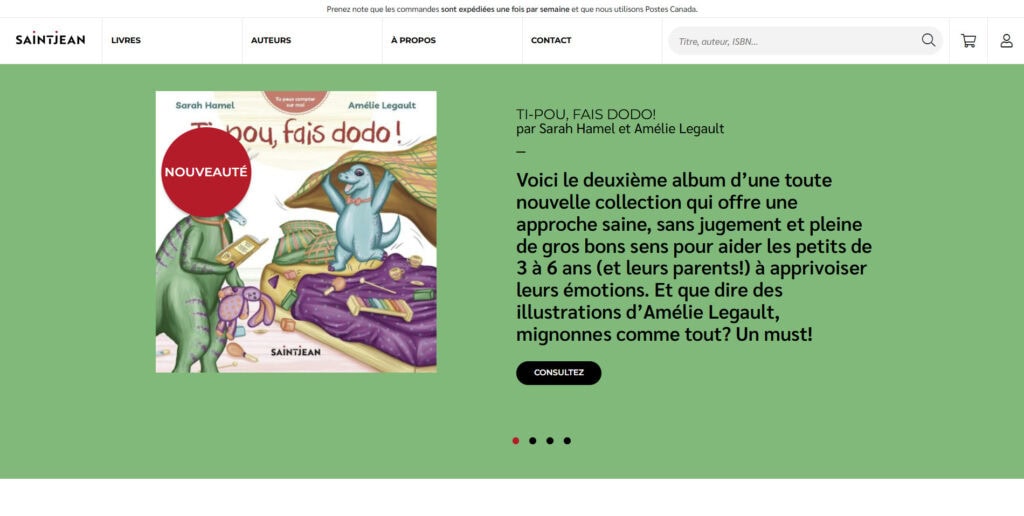Open the Livres menu
Screen dimensions: 1024x516
pyautogui.click(x=126, y=40)
